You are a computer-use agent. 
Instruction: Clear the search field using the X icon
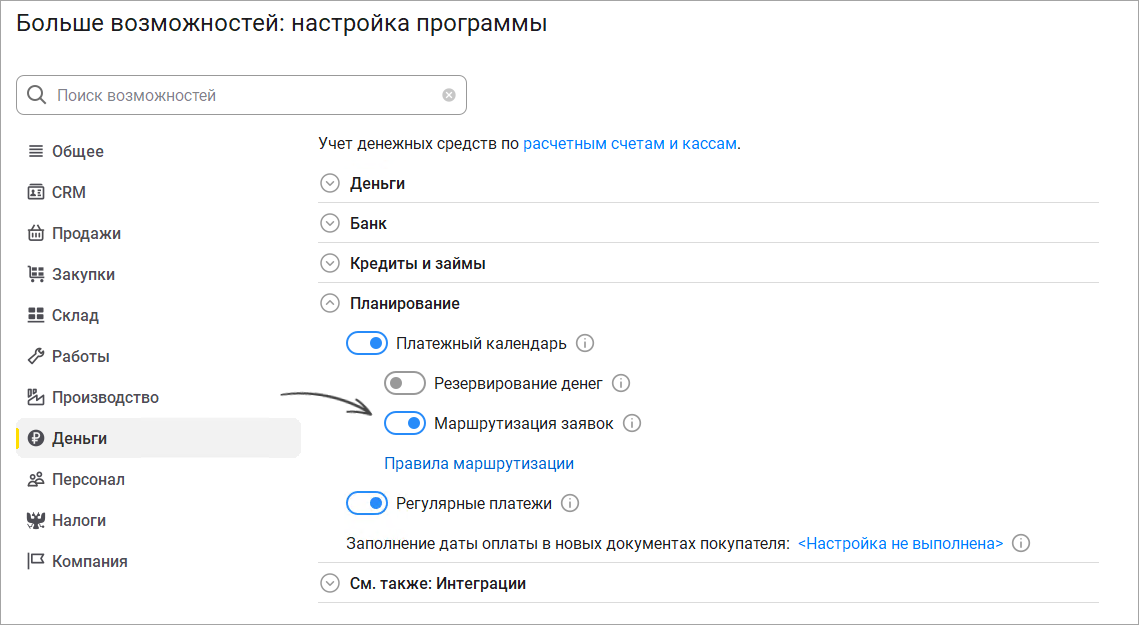pos(449,95)
